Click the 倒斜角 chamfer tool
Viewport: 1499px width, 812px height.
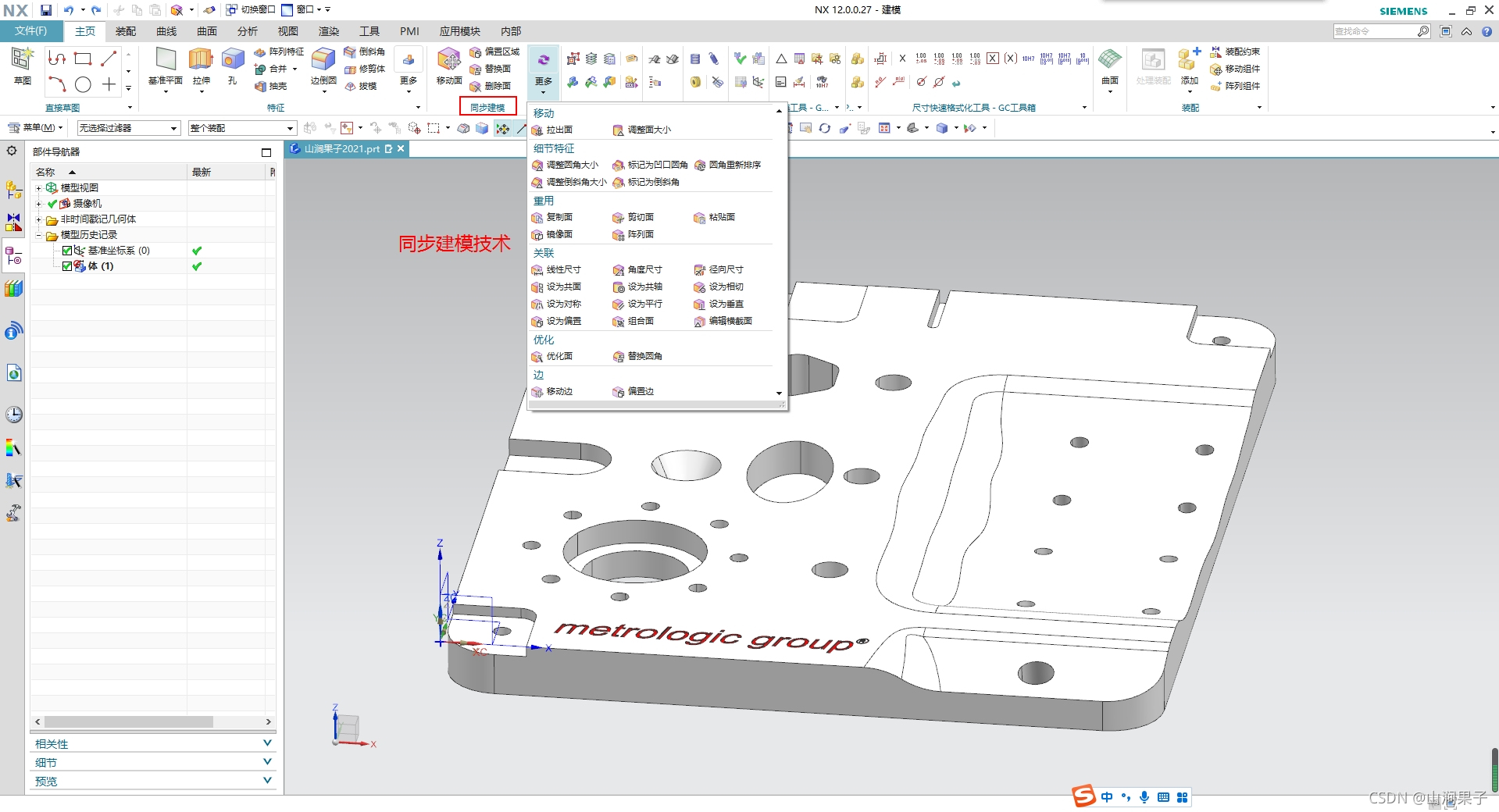tap(365, 52)
